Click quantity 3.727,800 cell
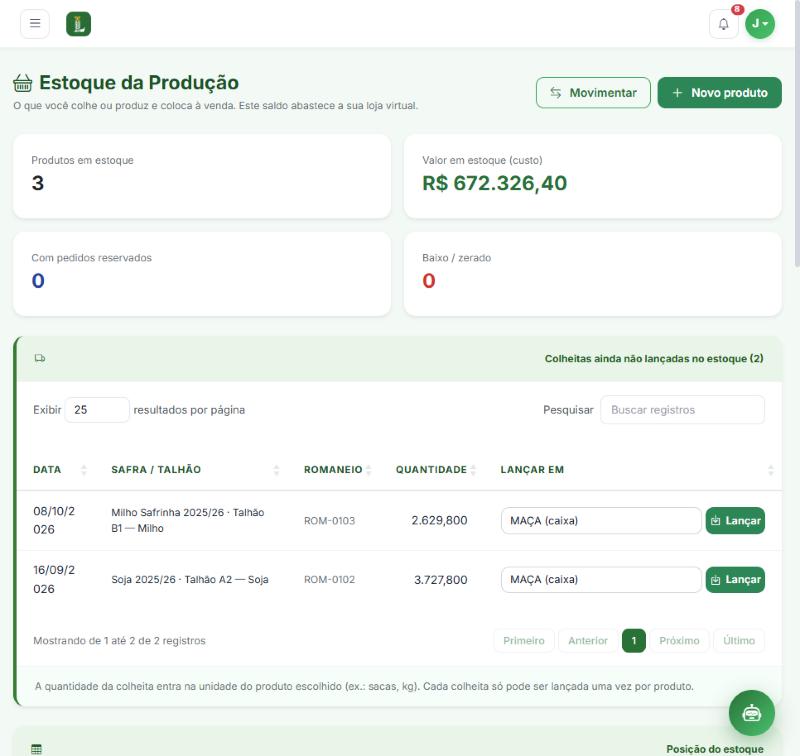This screenshot has height=756, width=800. click(441, 580)
